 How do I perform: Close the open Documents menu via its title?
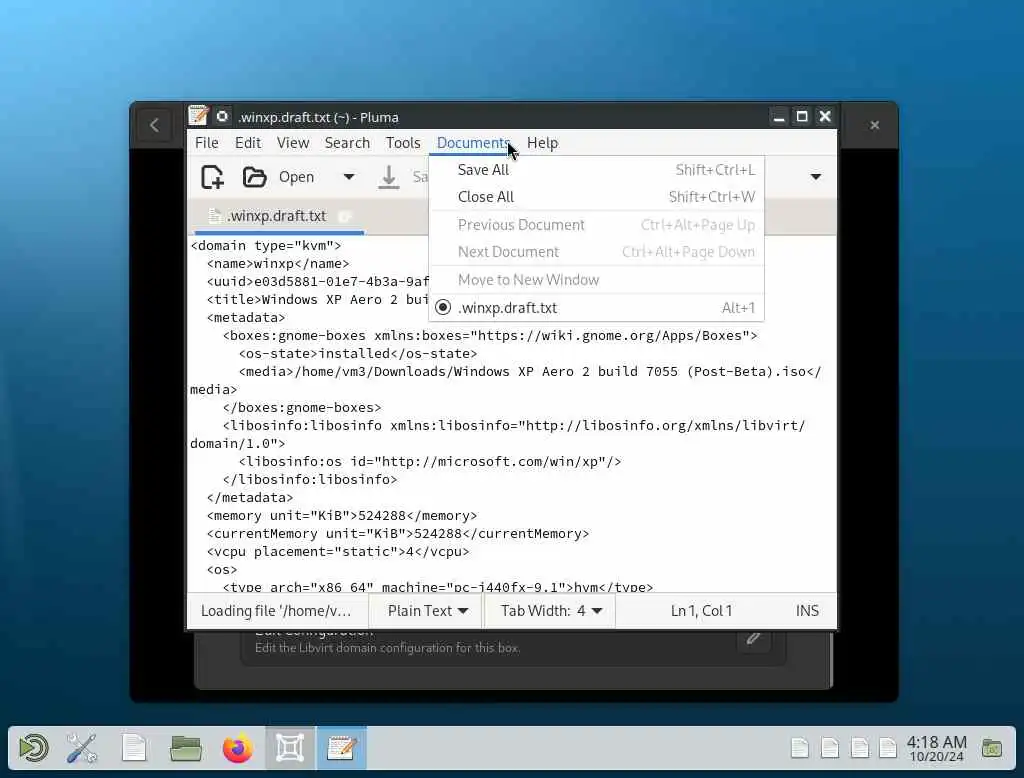pyautogui.click(x=473, y=143)
